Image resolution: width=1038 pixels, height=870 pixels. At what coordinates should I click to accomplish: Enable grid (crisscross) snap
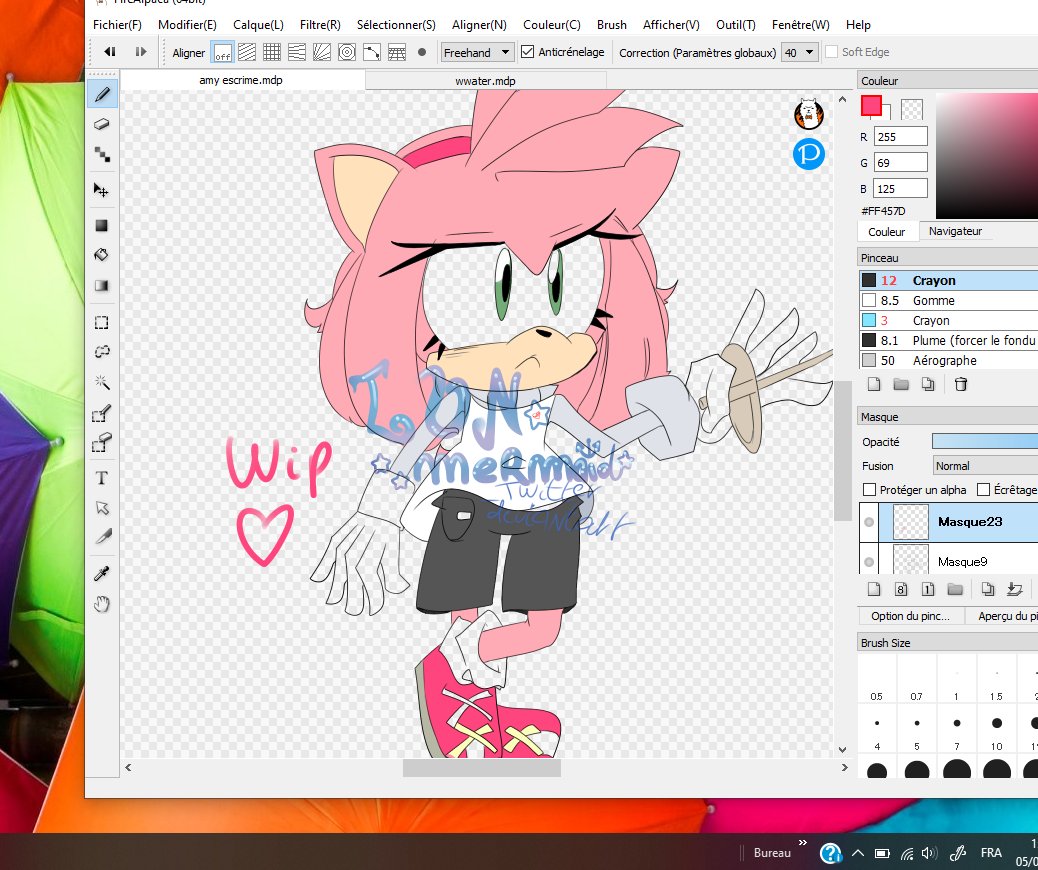point(272,52)
